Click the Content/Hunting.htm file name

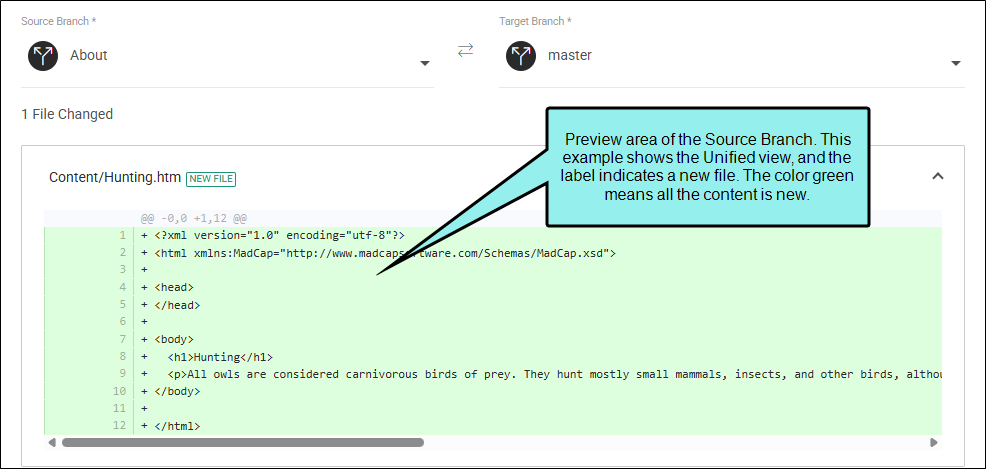pyautogui.click(x=115, y=178)
